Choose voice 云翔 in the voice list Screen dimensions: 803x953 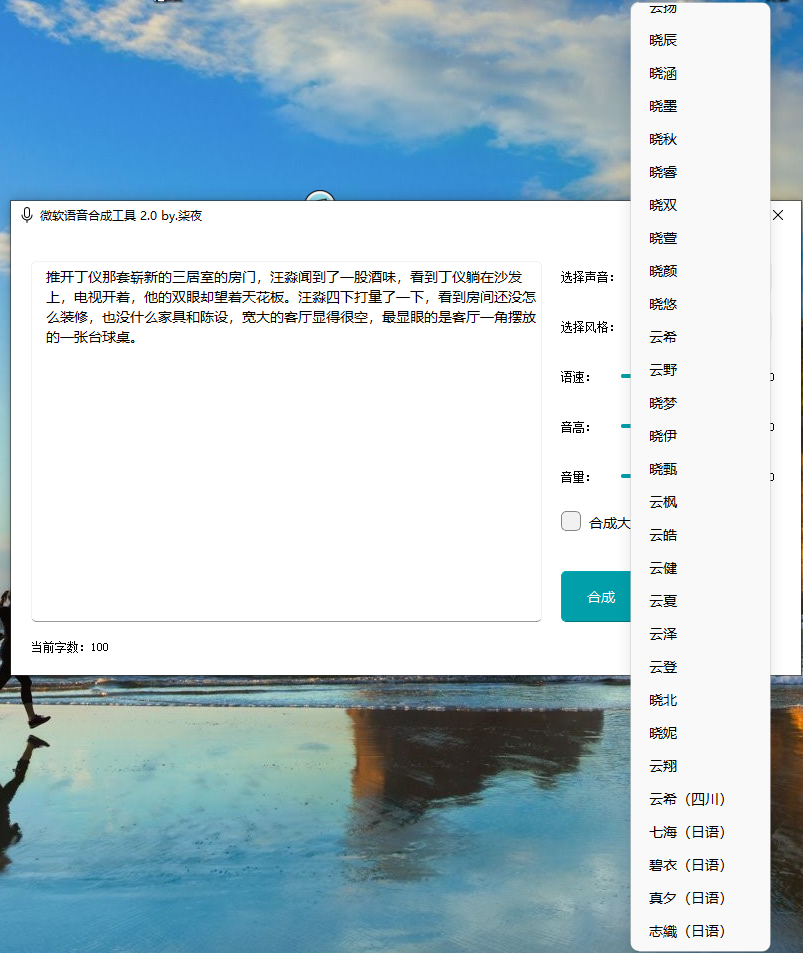coord(661,766)
